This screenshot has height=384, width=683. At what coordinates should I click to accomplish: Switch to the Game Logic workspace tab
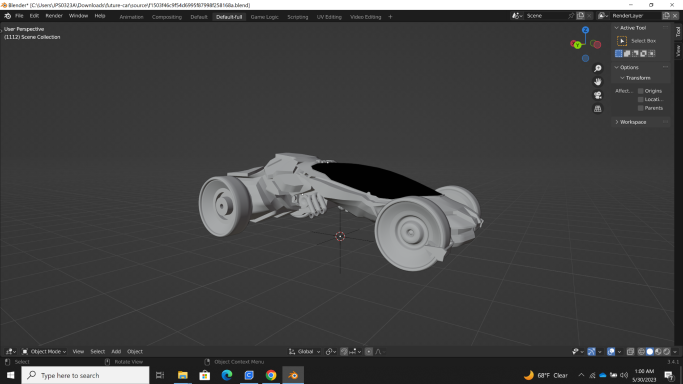264,17
